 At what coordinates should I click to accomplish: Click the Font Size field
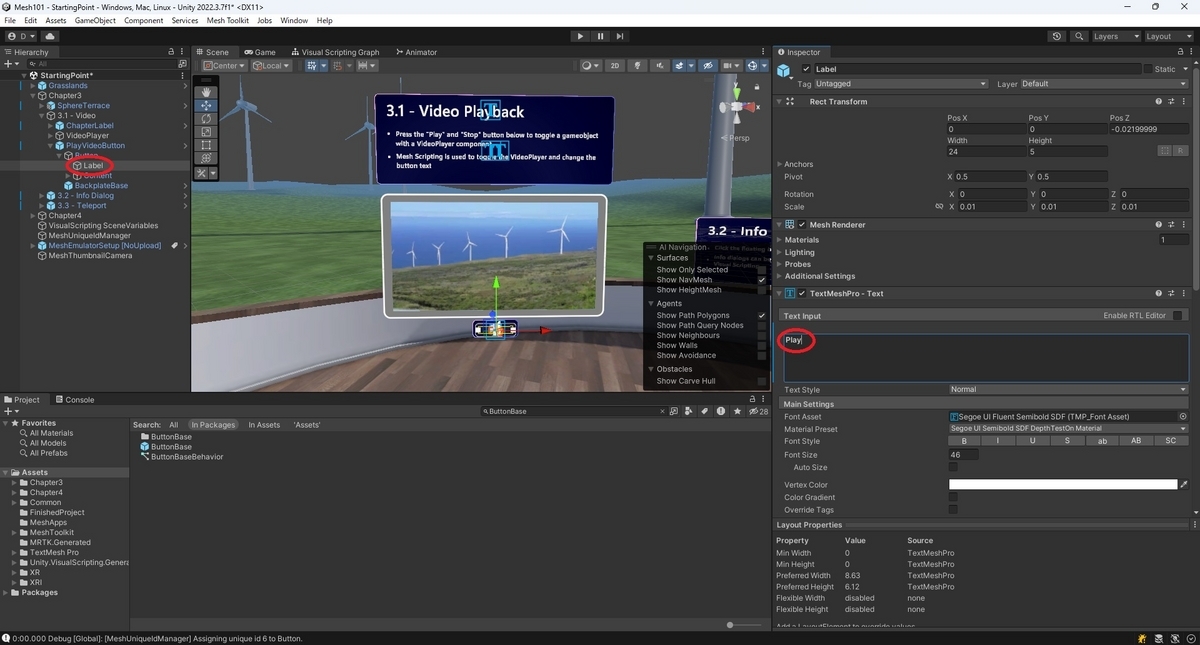pyautogui.click(x=964, y=454)
